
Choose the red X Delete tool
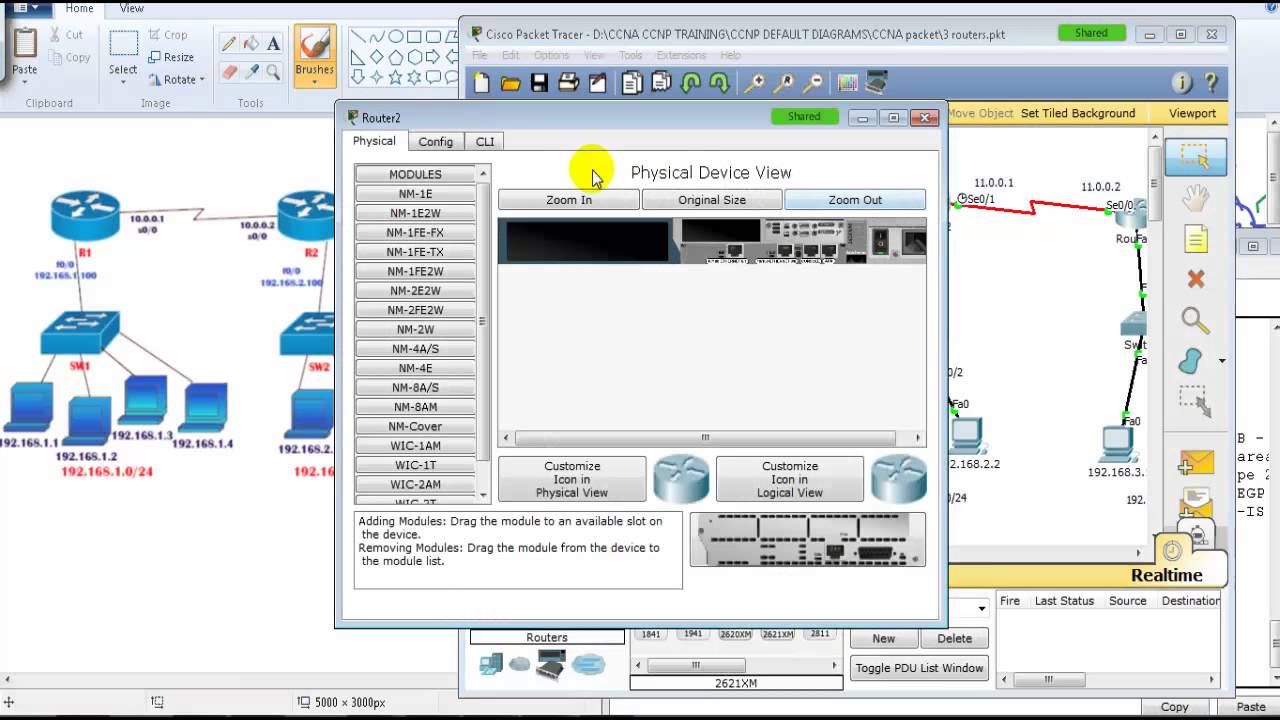[x=1195, y=279]
